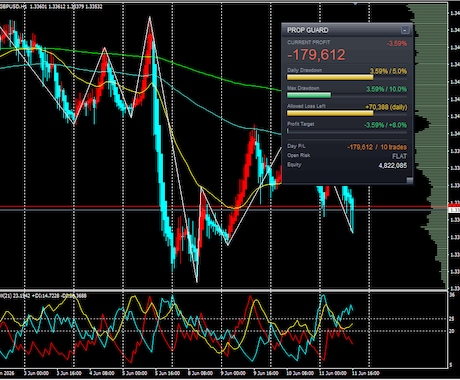Click the 4 Jun 08:00 time axis label
460x380 pixels.
[102, 373]
